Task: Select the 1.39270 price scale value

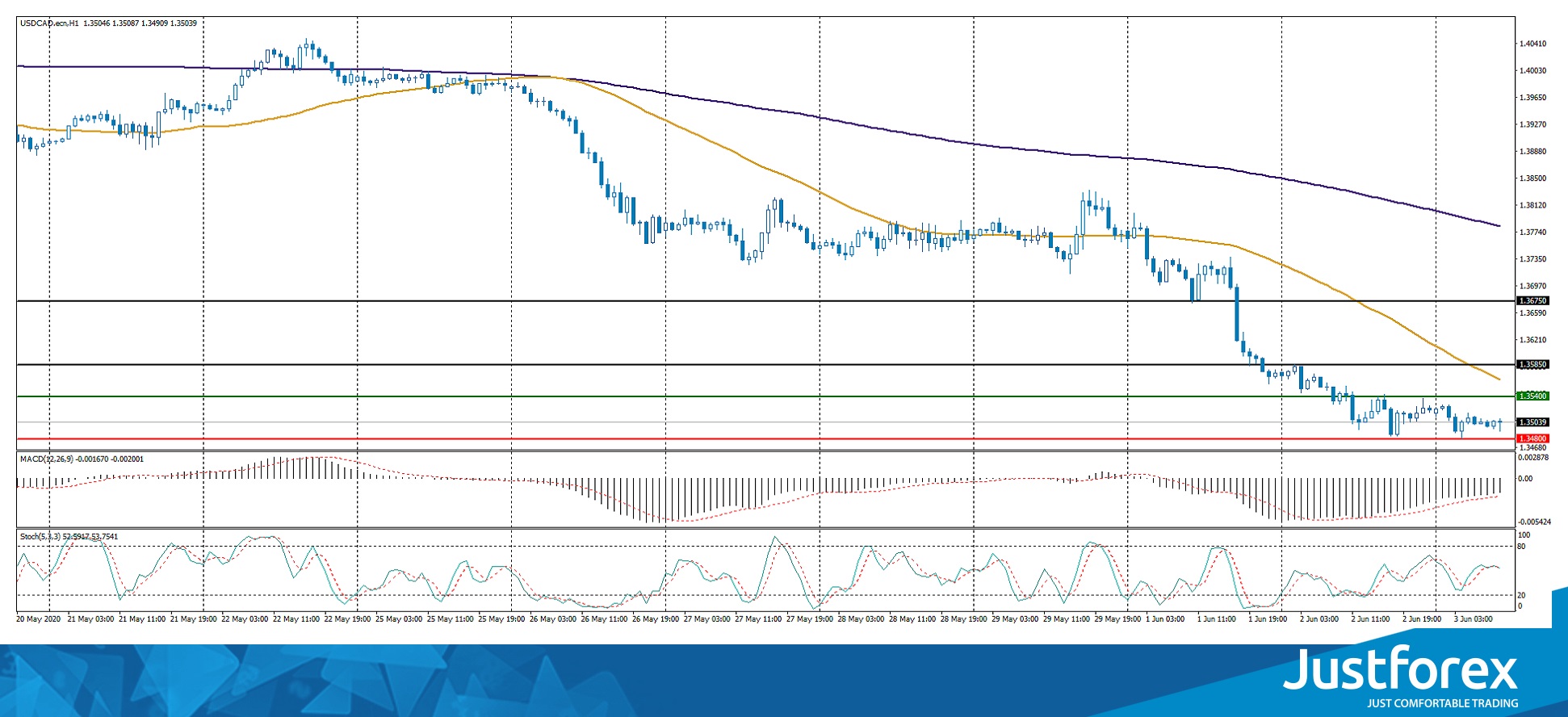Action: pos(1532,125)
